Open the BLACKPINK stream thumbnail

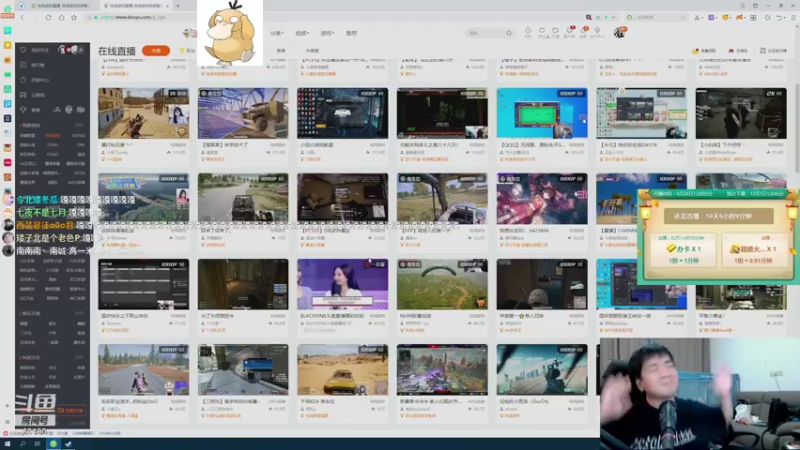coord(342,284)
